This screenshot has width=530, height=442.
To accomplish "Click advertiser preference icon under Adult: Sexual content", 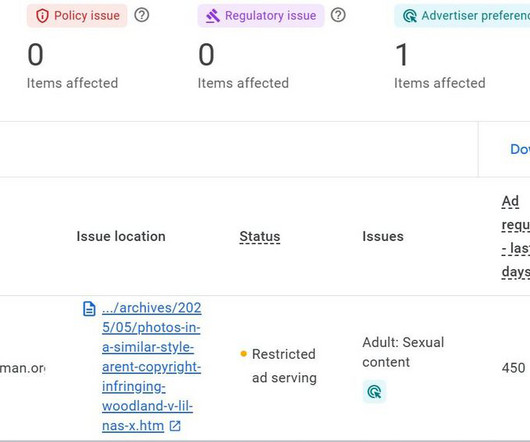I will (374, 392).
